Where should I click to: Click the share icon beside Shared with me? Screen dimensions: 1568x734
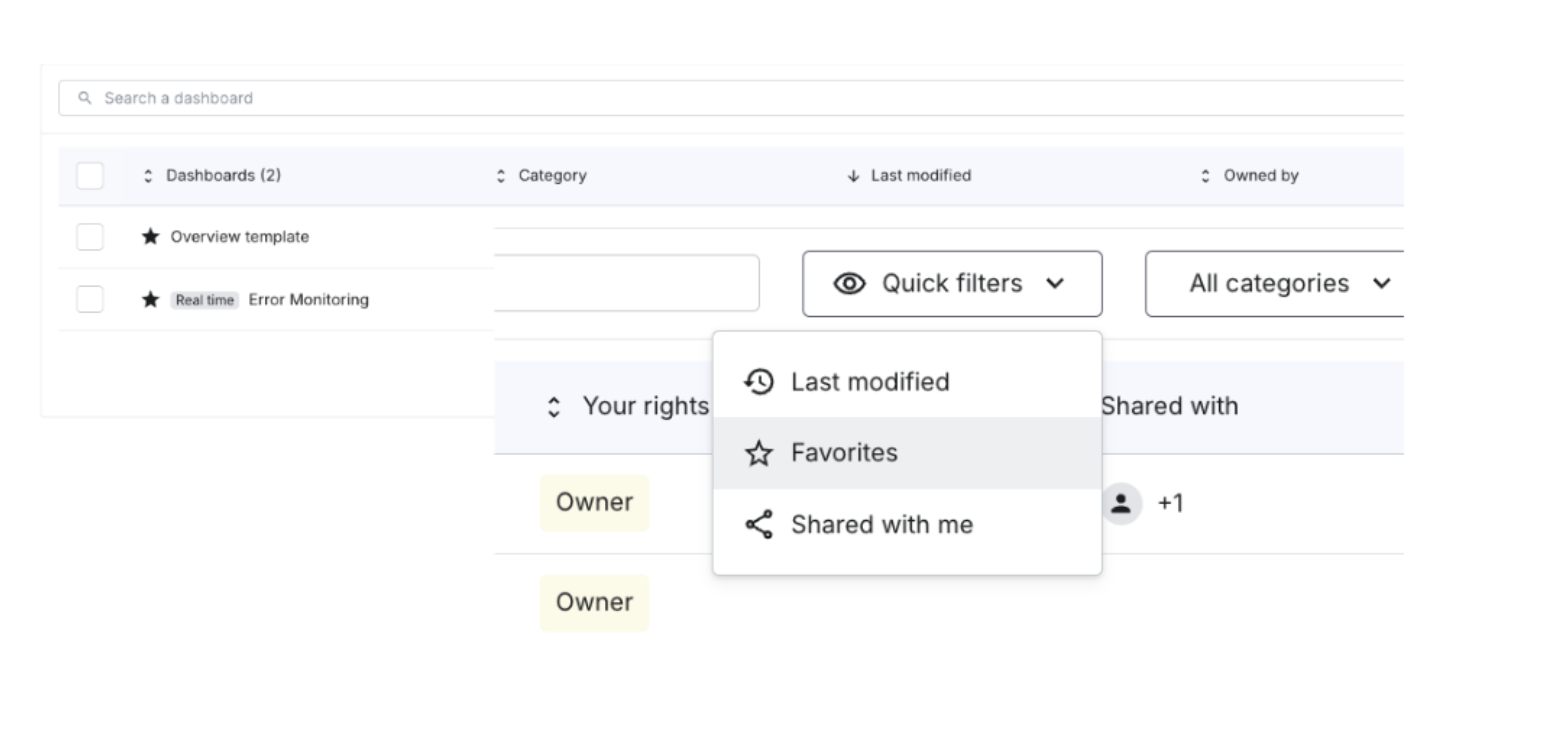[x=759, y=525]
